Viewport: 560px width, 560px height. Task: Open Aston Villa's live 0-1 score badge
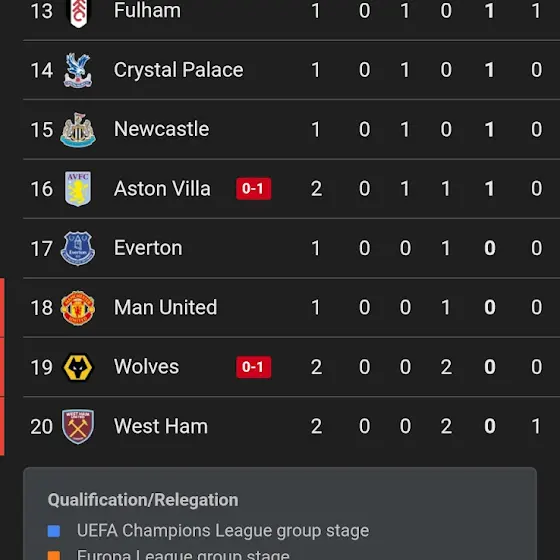(254, 189)
